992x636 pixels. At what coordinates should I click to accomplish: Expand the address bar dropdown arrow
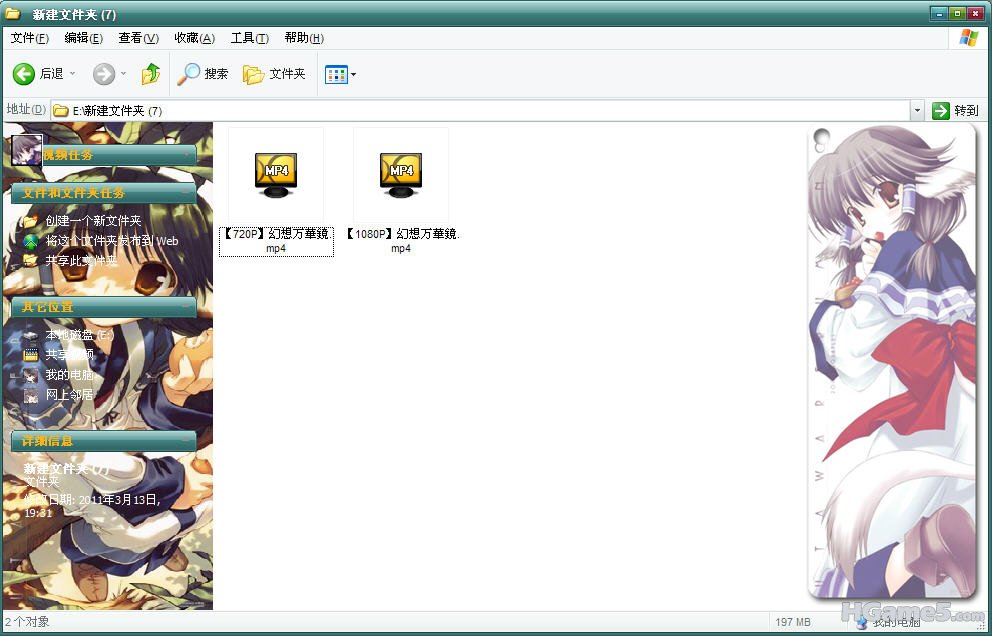point(917,110)
